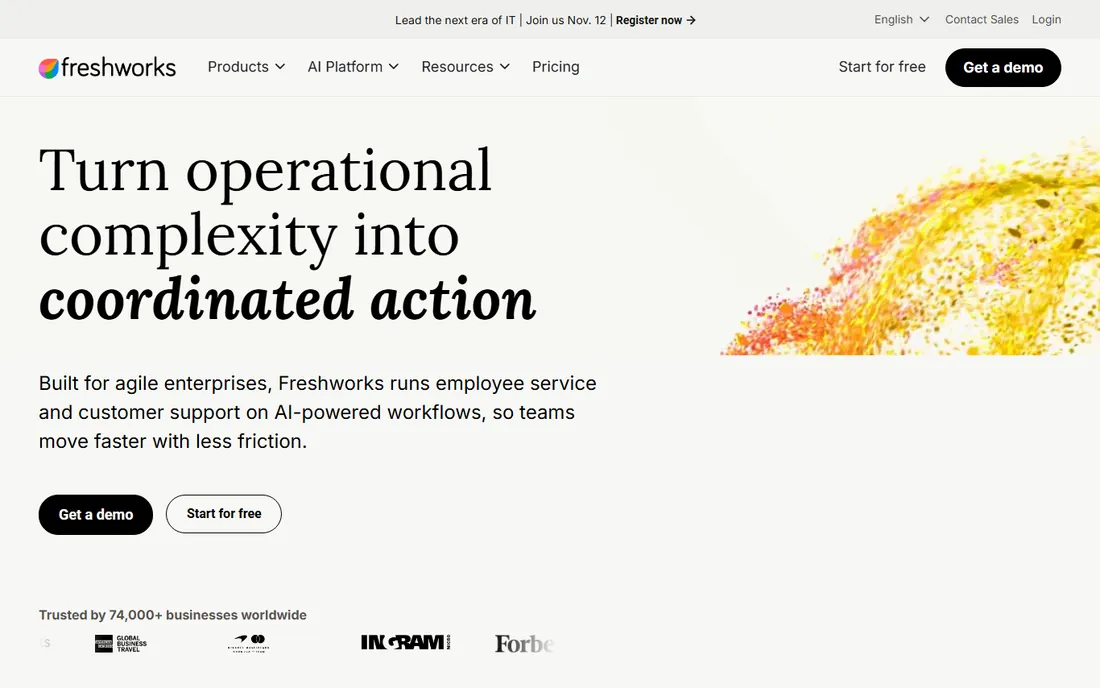
Task: Open the English language selector
Action: 901,20
